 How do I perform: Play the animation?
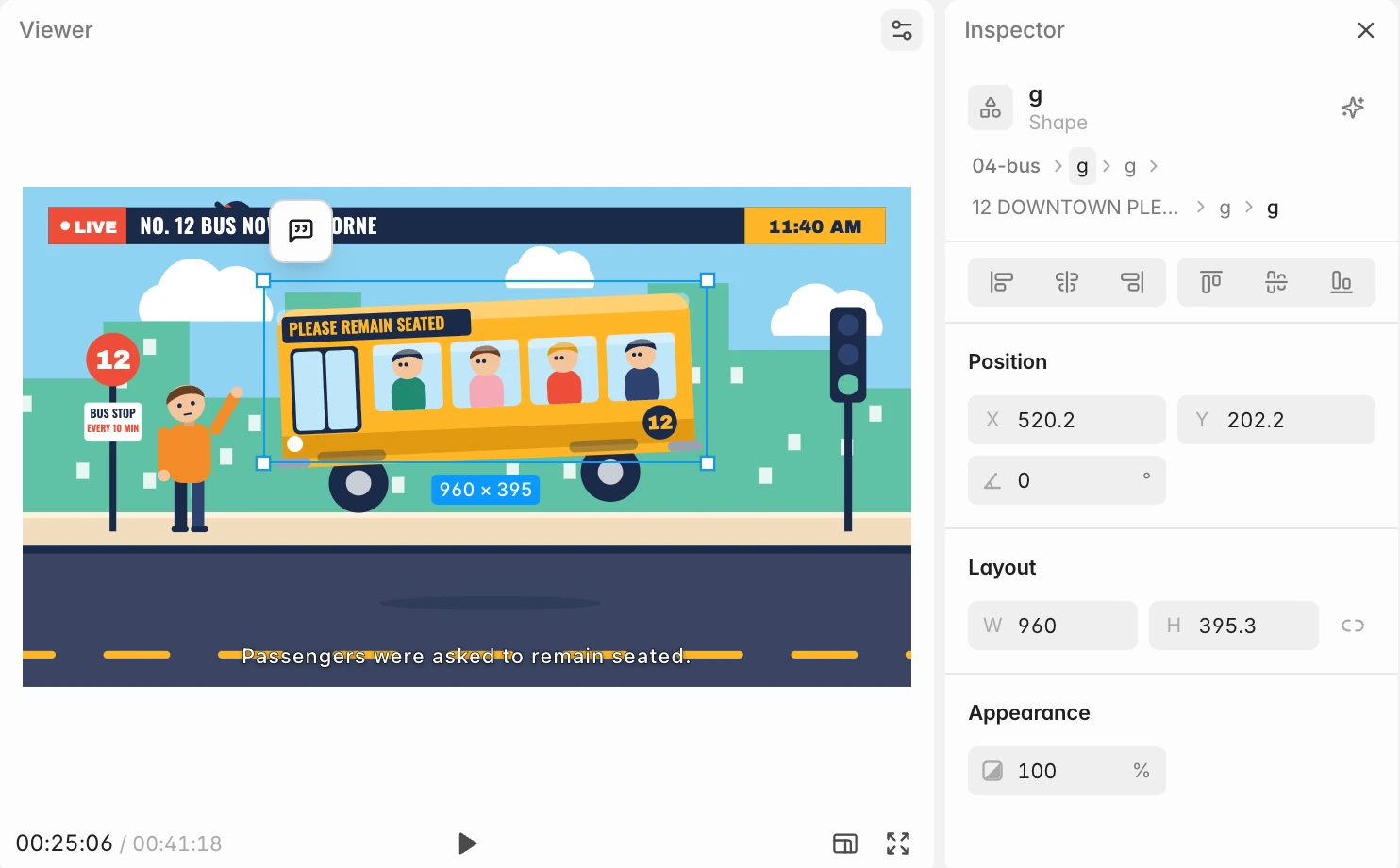(467, 843)
